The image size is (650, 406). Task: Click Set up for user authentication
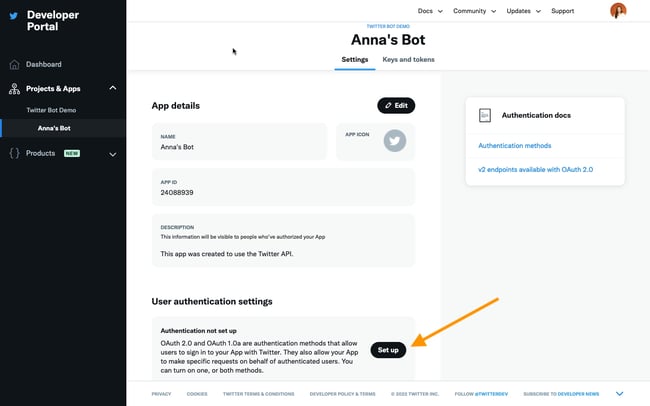tap(388, 350)
